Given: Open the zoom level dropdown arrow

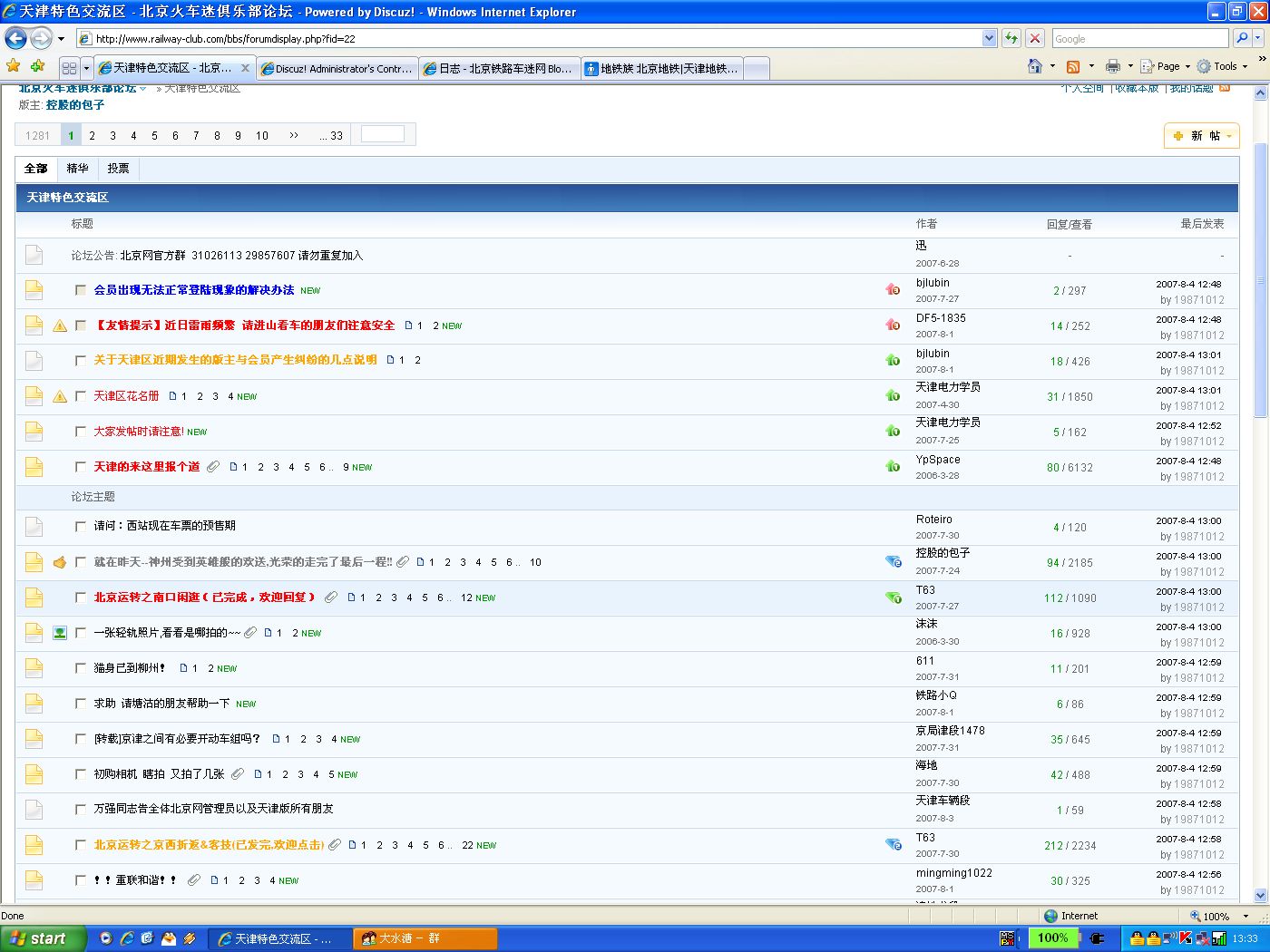Looking at the screenshot, I should 1246,917.
